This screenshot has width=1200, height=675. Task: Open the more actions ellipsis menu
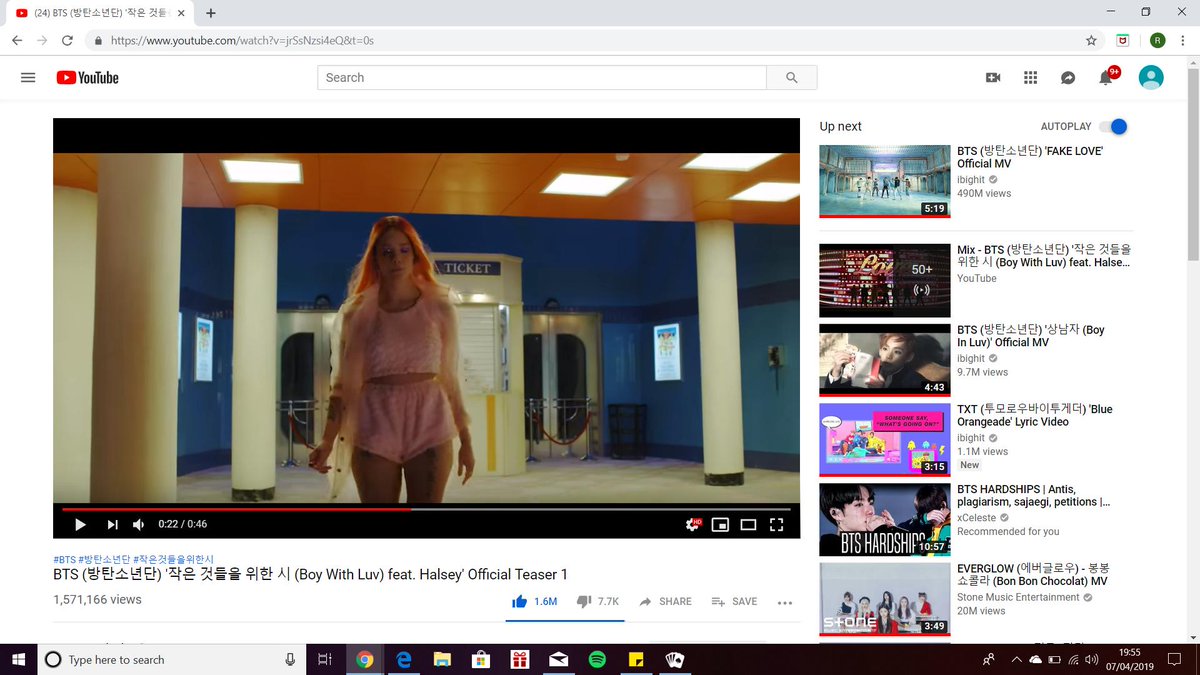[x=785, y=602]
